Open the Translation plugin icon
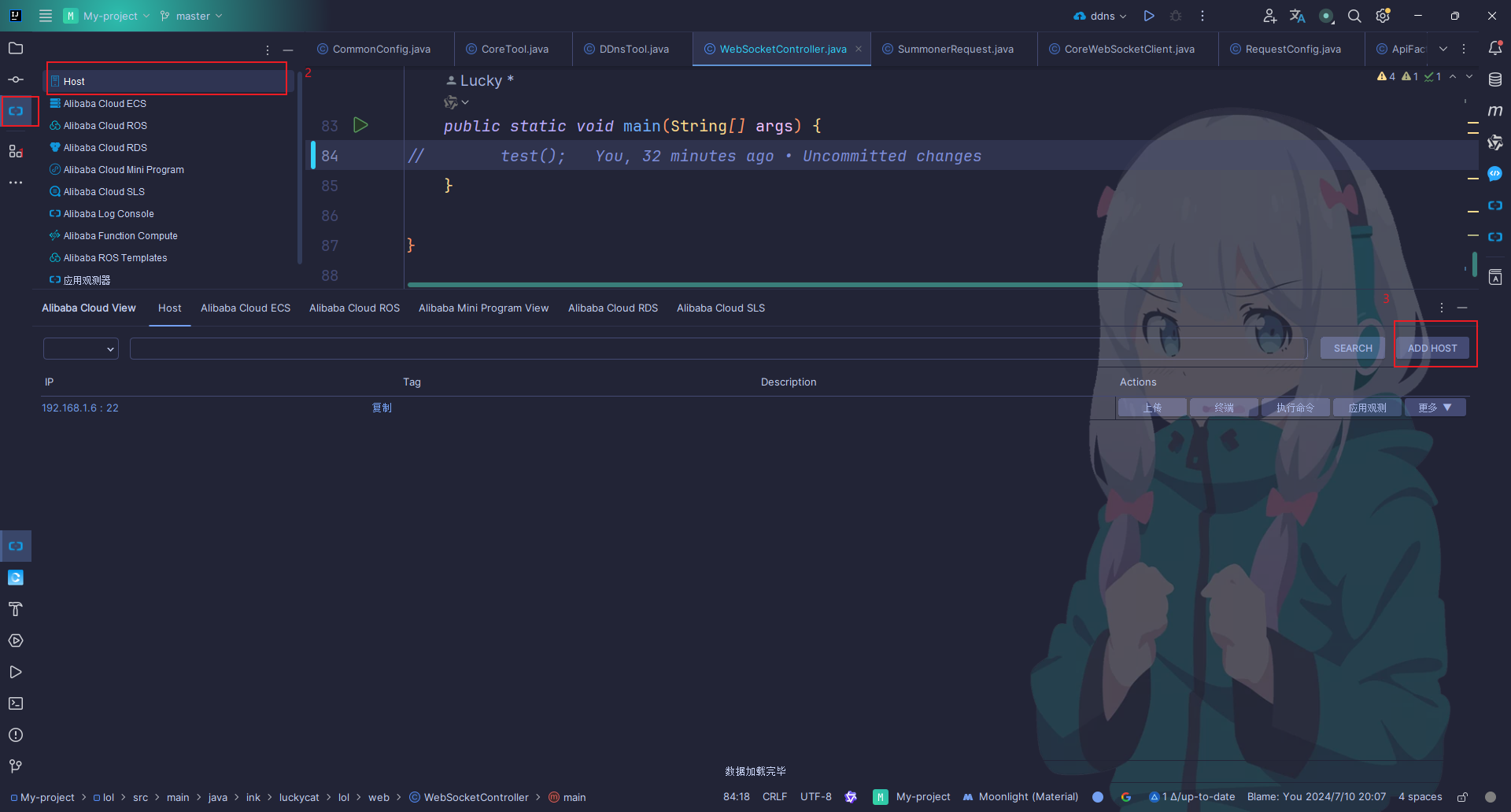 tap(1298, 16)
